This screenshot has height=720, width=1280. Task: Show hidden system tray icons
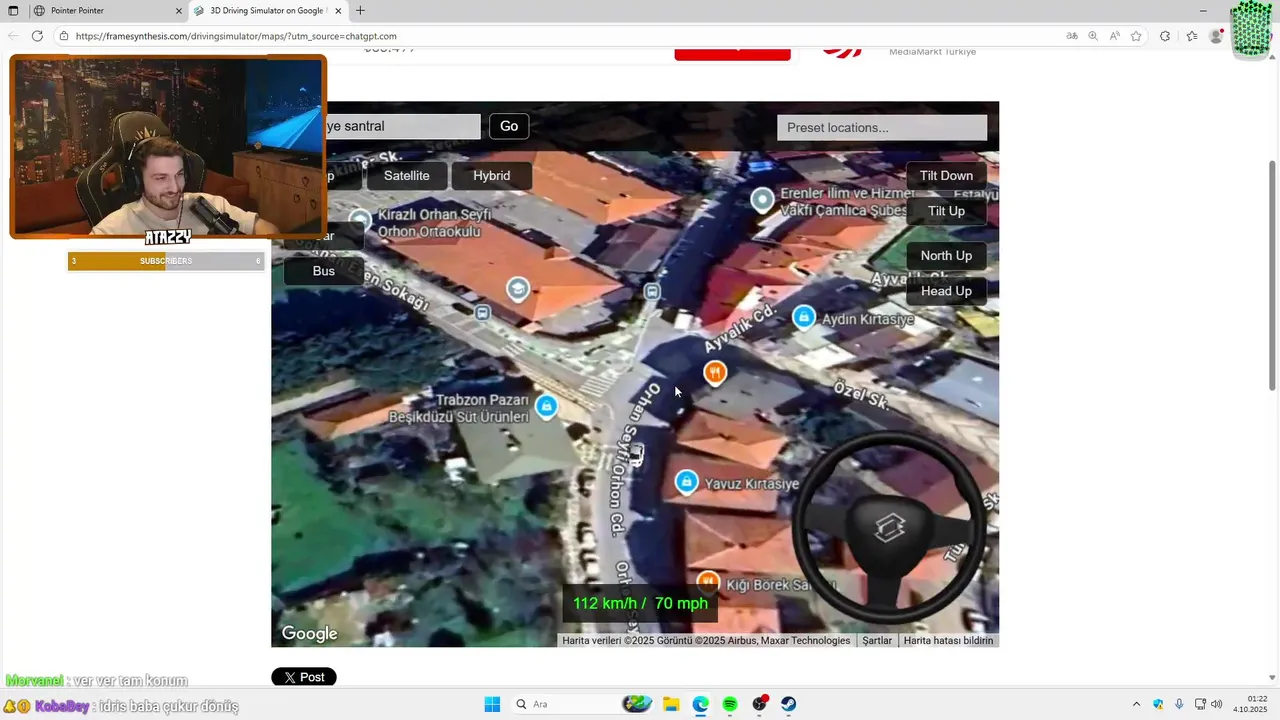pyautogui.click(x=1136, y=704)
